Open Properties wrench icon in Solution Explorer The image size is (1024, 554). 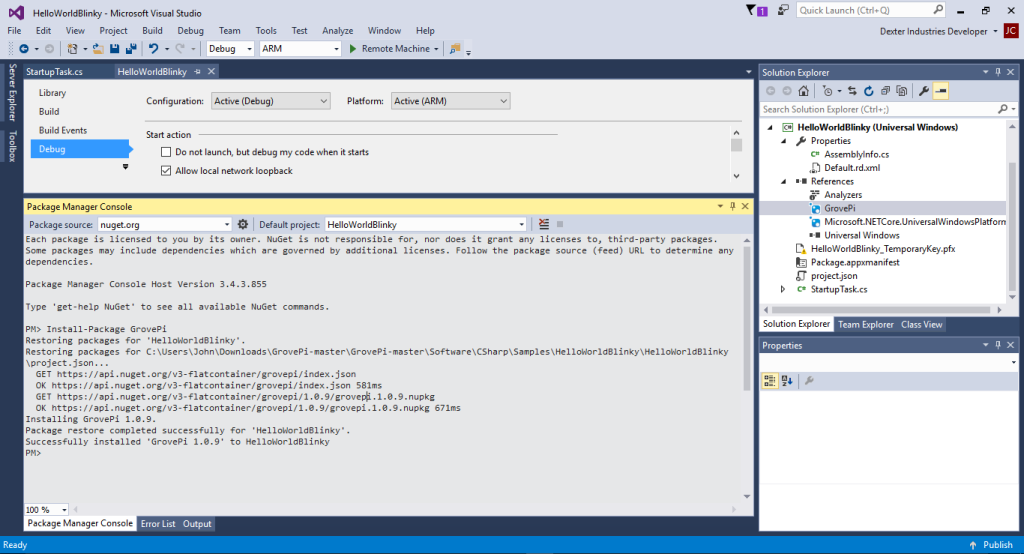(x=924, y=91)
